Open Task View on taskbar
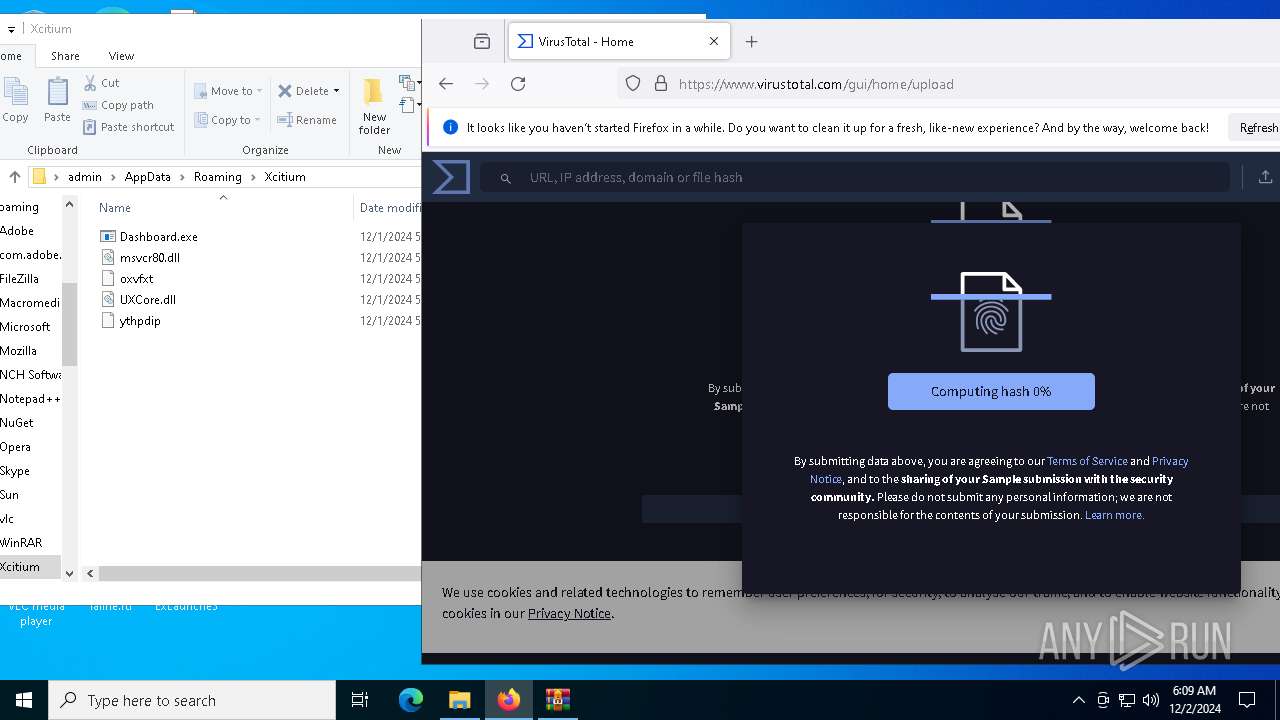Screen dimensions: 1280x720 click(360, 700)
